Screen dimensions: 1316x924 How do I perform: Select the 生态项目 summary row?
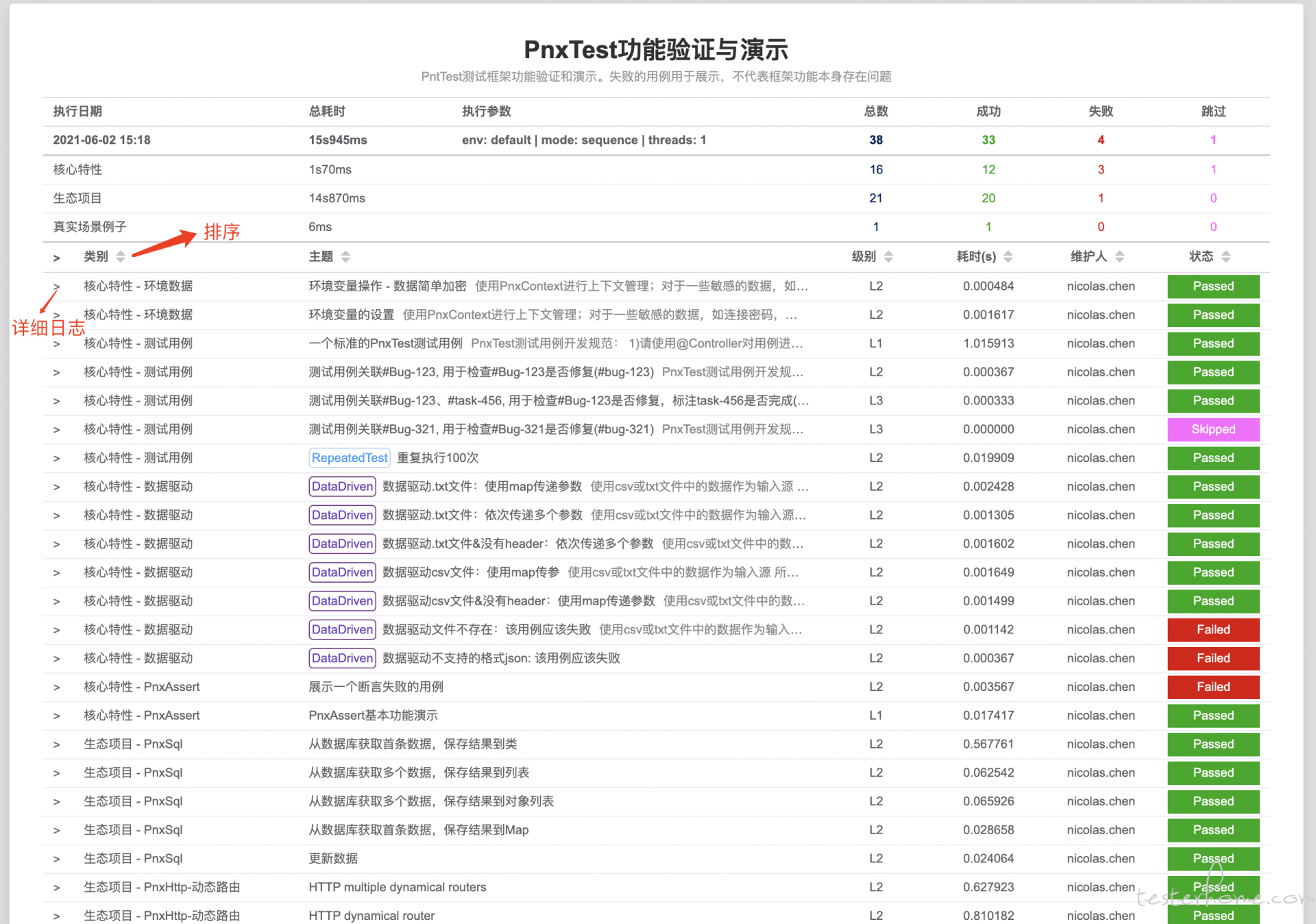click(656, 198)
